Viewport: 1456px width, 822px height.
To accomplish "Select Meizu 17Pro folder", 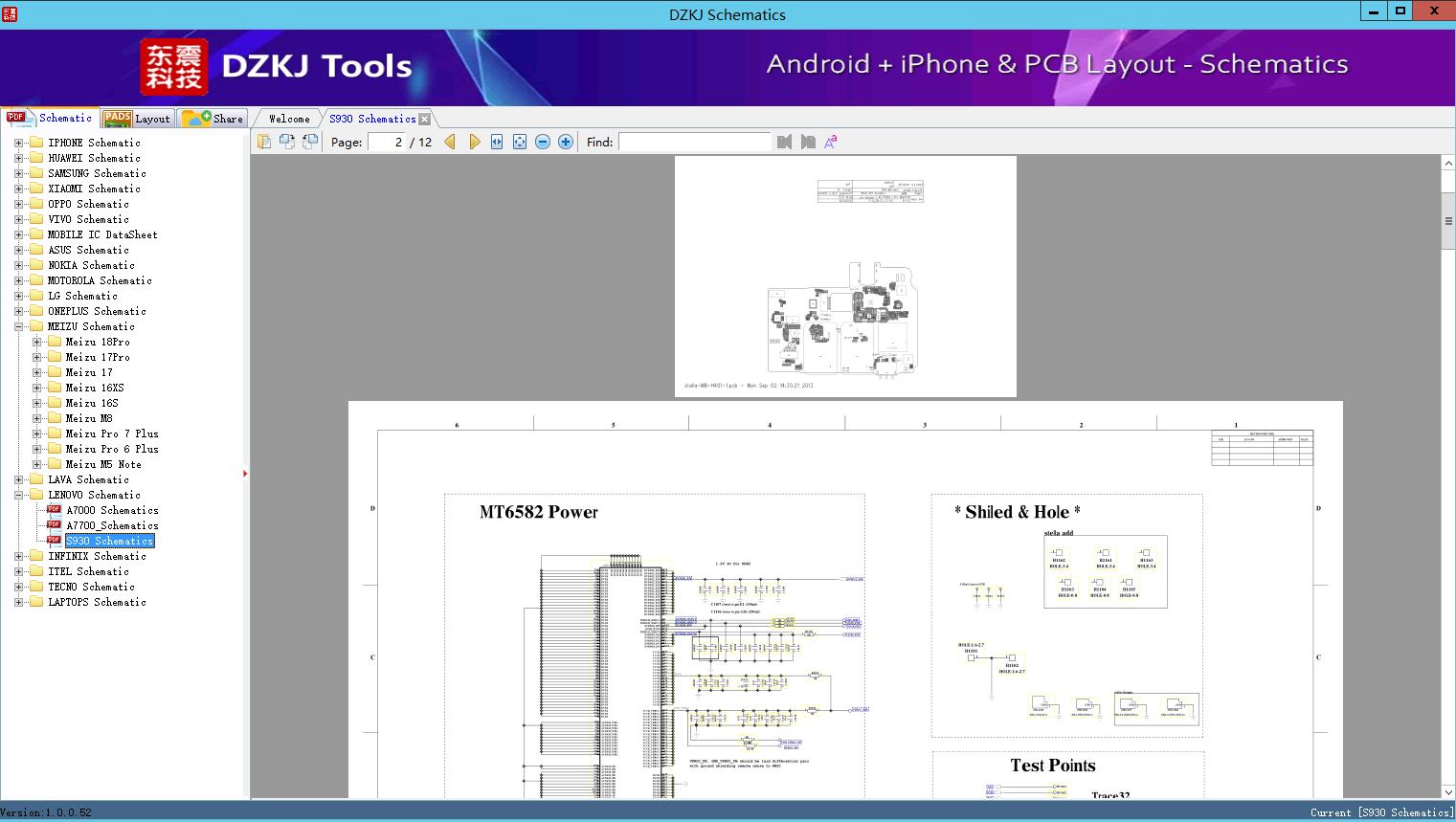I will click(97, 357).
